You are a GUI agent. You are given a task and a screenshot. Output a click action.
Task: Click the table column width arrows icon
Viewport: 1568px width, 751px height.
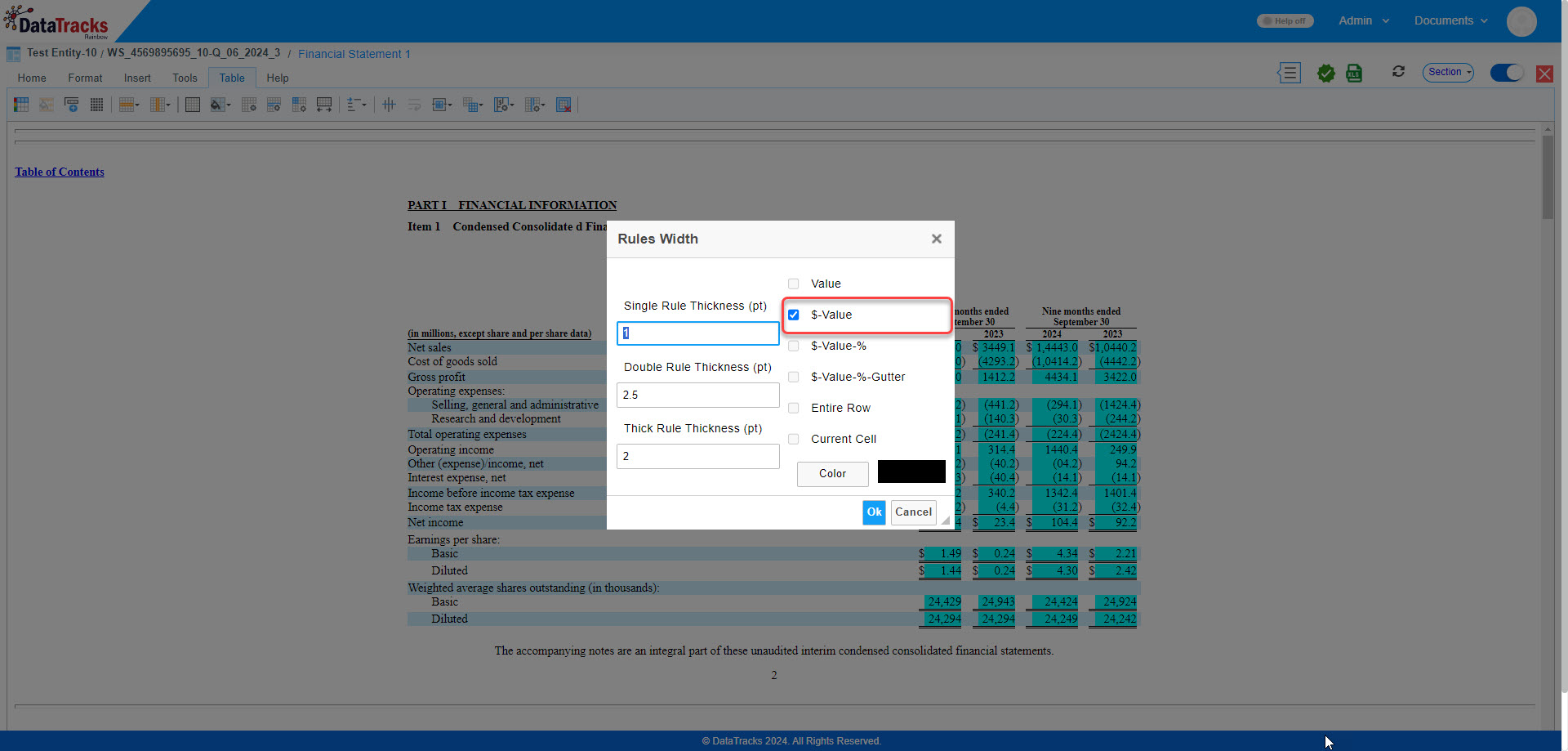(324, 105)
